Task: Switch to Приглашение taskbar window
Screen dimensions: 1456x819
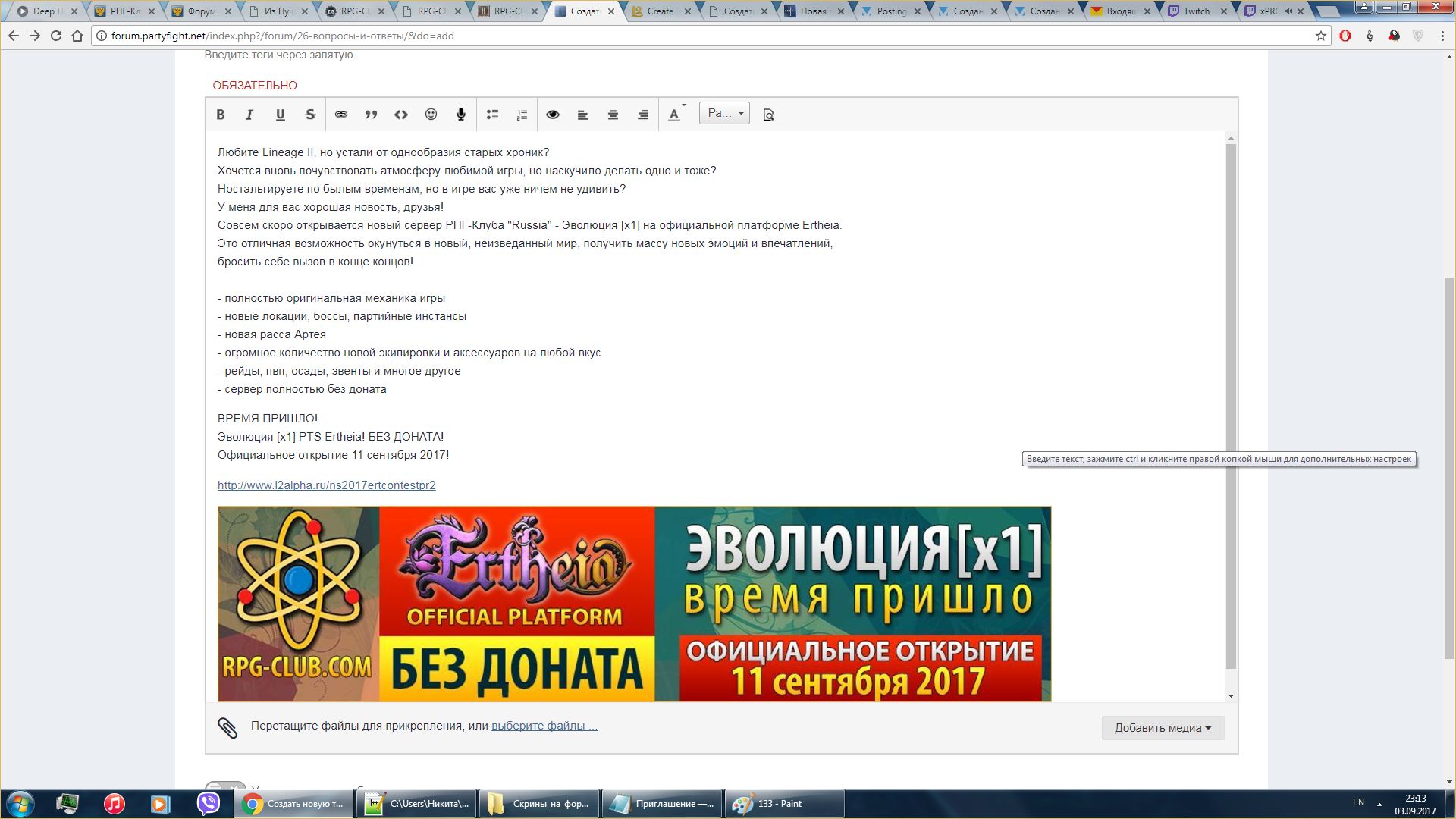Action: point(662,804)
